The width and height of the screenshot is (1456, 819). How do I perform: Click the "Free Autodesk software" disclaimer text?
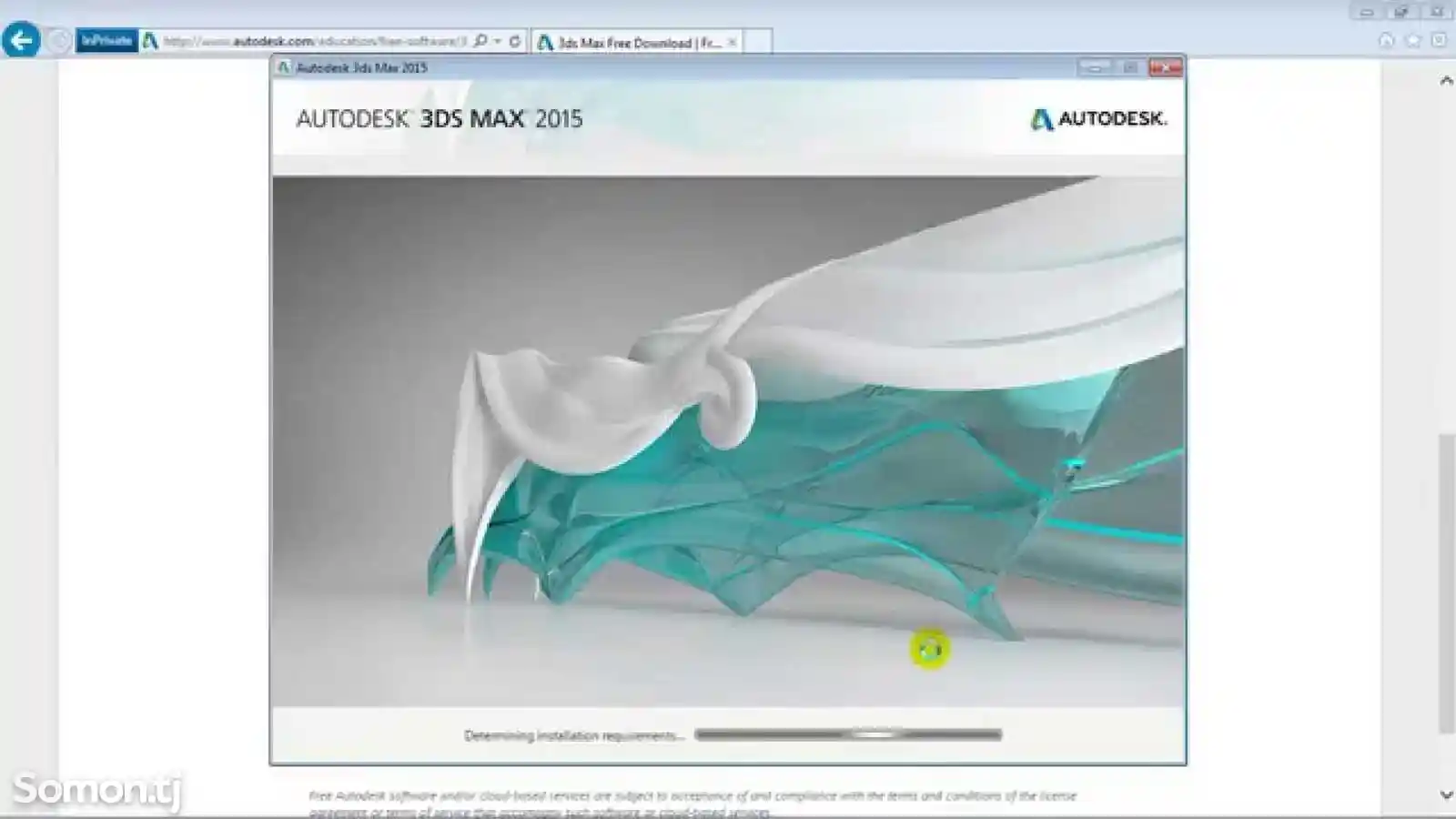coord(692,803)
